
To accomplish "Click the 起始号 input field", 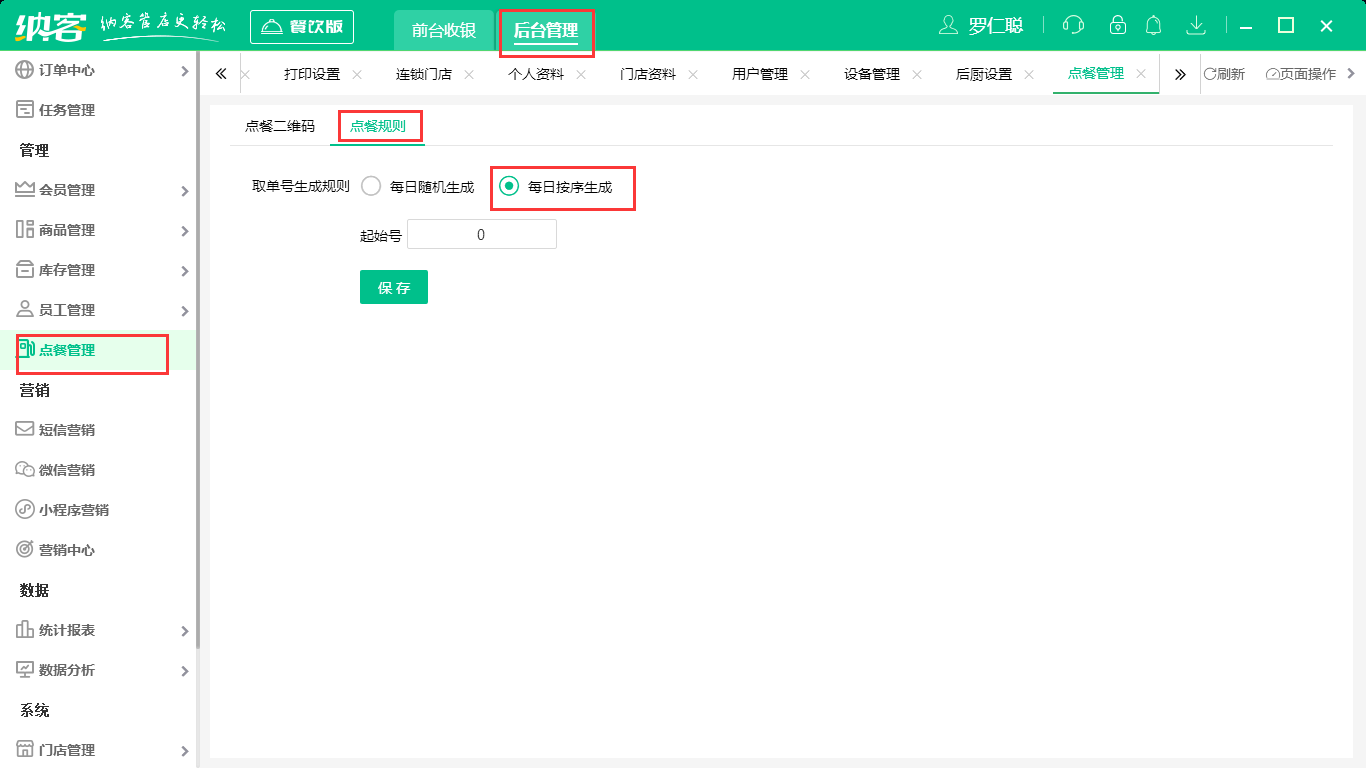I will pos(481,235).
